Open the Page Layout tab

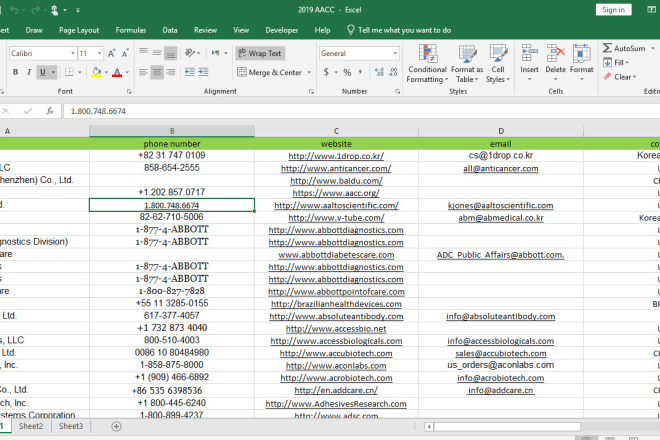79,30
